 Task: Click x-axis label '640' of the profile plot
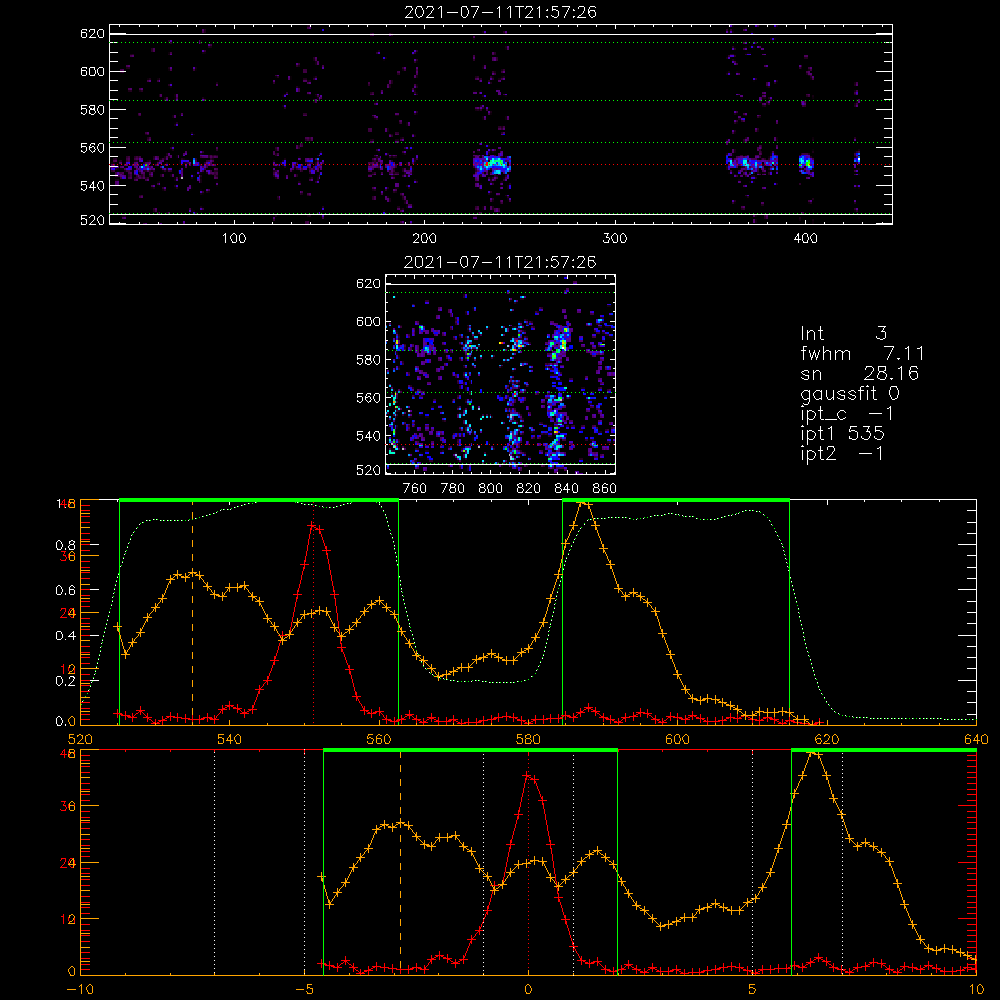click(x=976, y=739)
